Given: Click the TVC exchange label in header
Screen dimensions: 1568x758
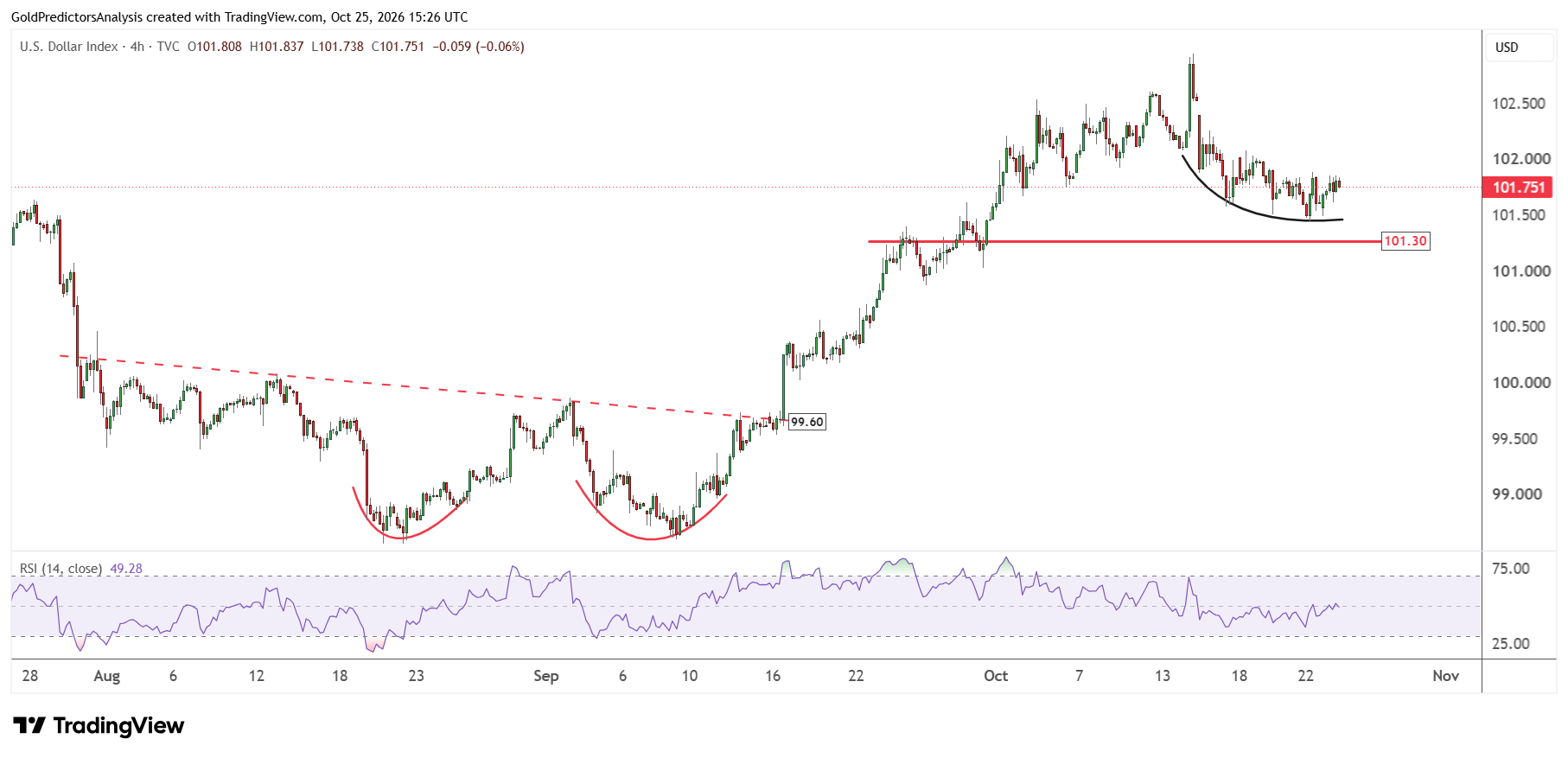Looking at the screenshot, I should point(169,47).
